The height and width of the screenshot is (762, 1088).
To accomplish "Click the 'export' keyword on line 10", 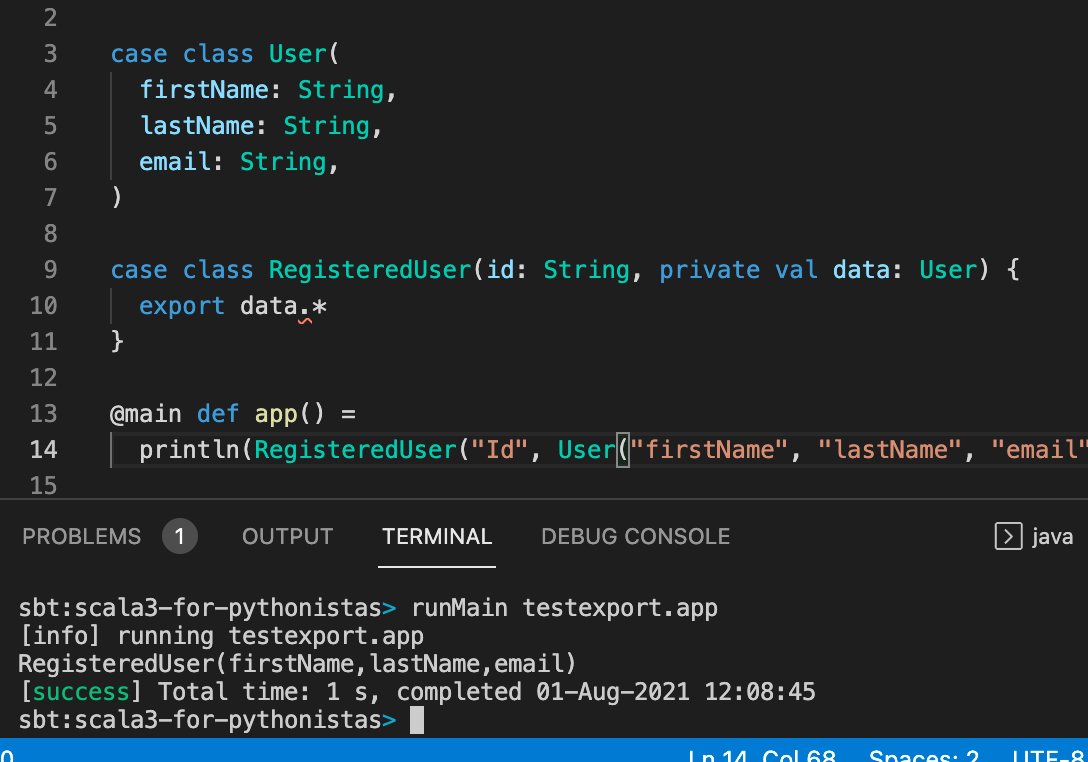I will [x=182, y=306].
